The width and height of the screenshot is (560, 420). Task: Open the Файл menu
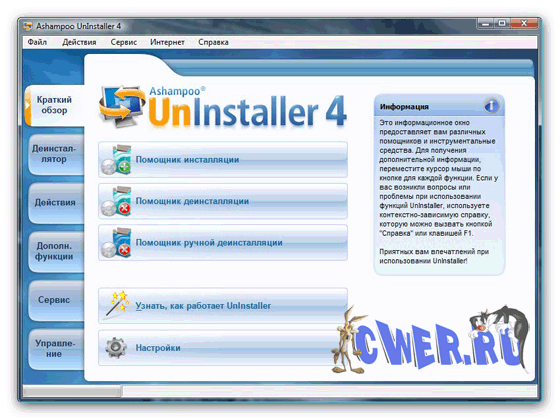pyautogui.click(x=37, y=42)
